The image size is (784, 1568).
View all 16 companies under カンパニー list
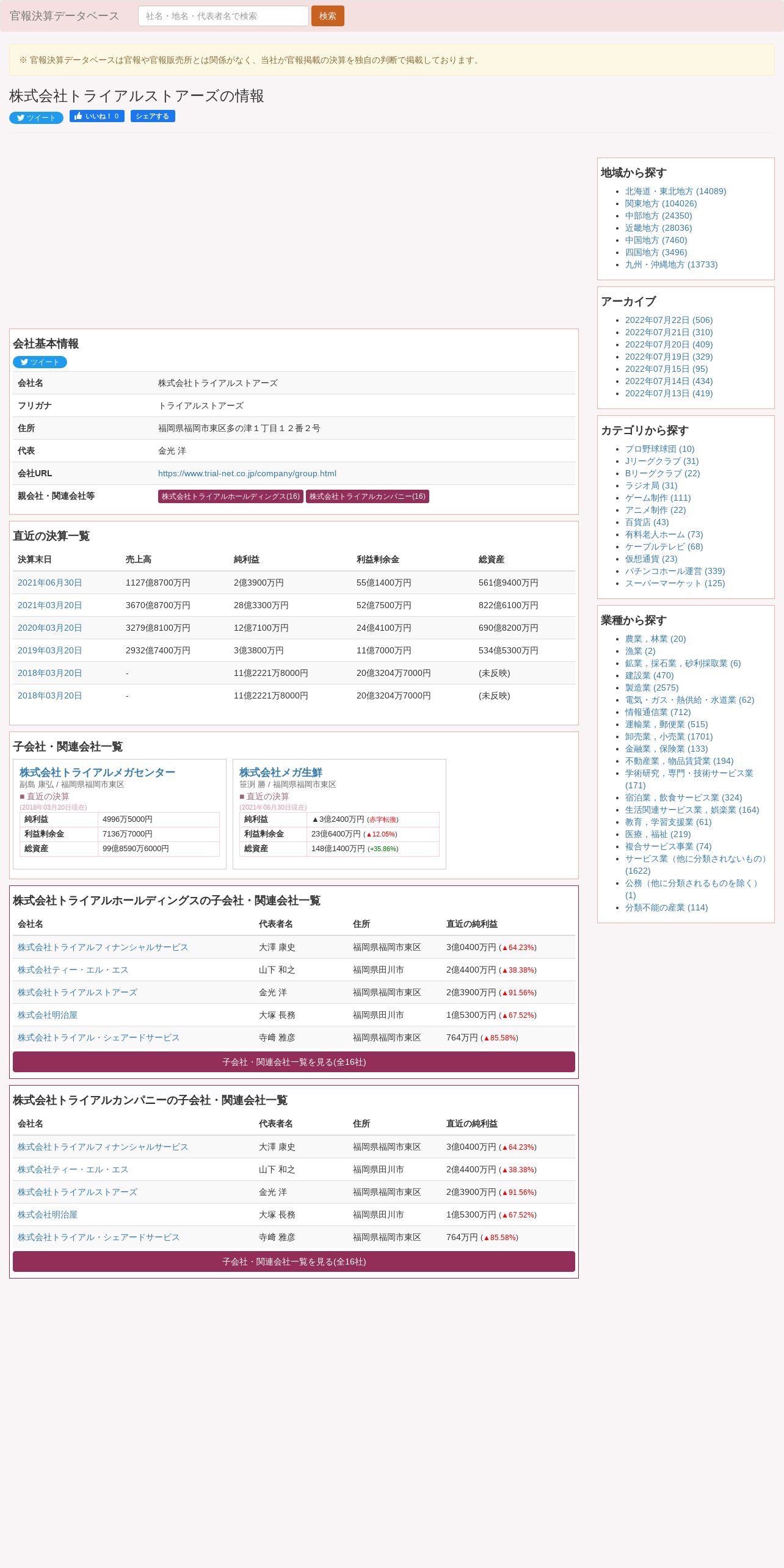click(294, 1261)
